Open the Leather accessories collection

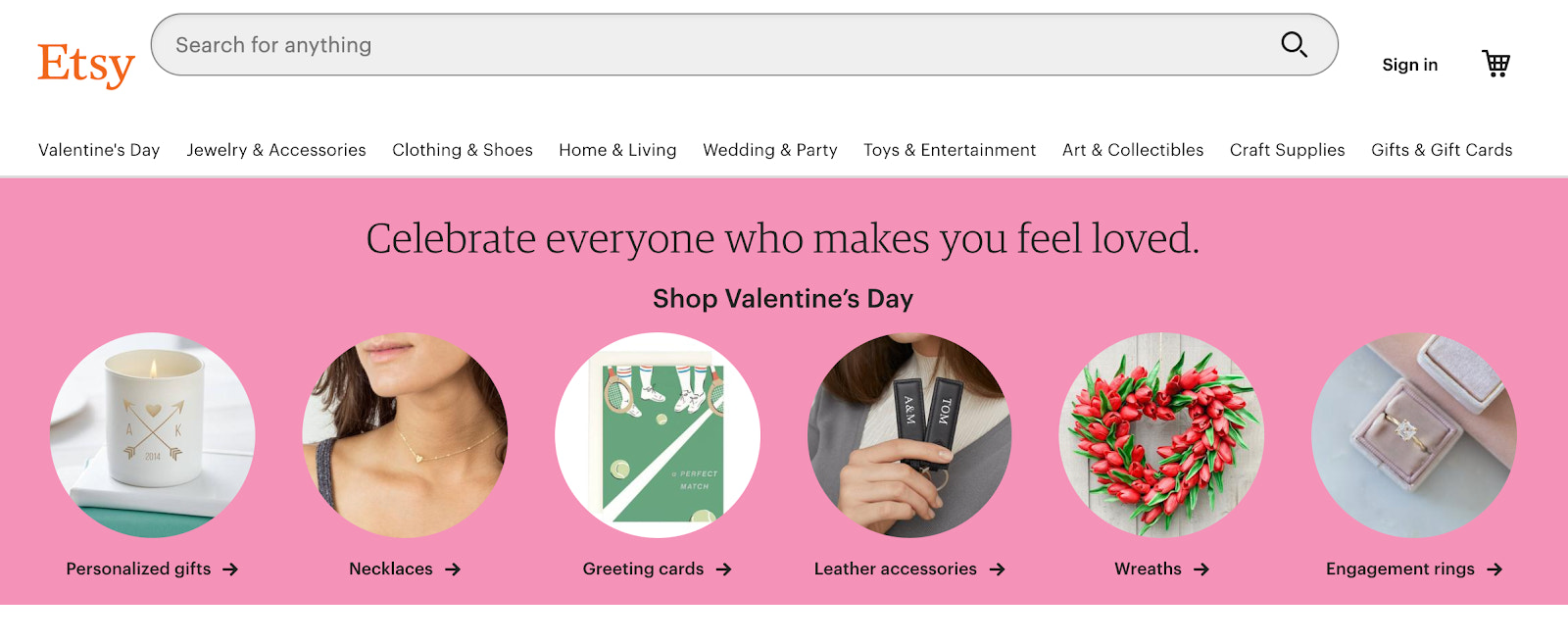[895, 569]
